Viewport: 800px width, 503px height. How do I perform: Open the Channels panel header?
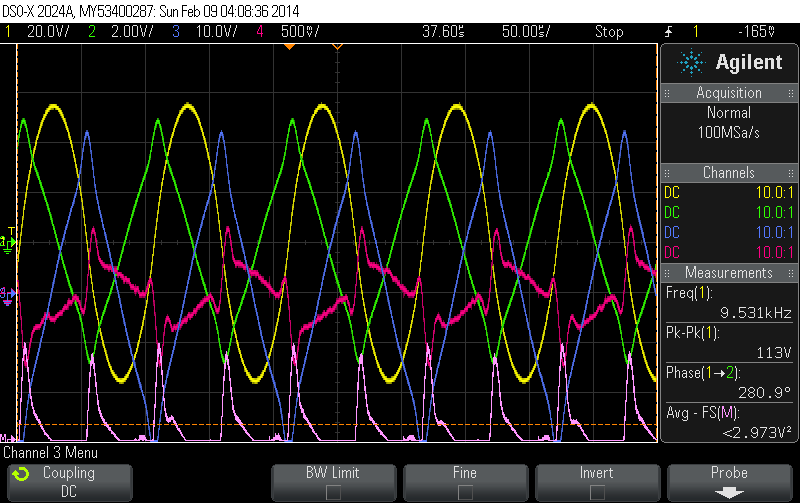(729, 173)
